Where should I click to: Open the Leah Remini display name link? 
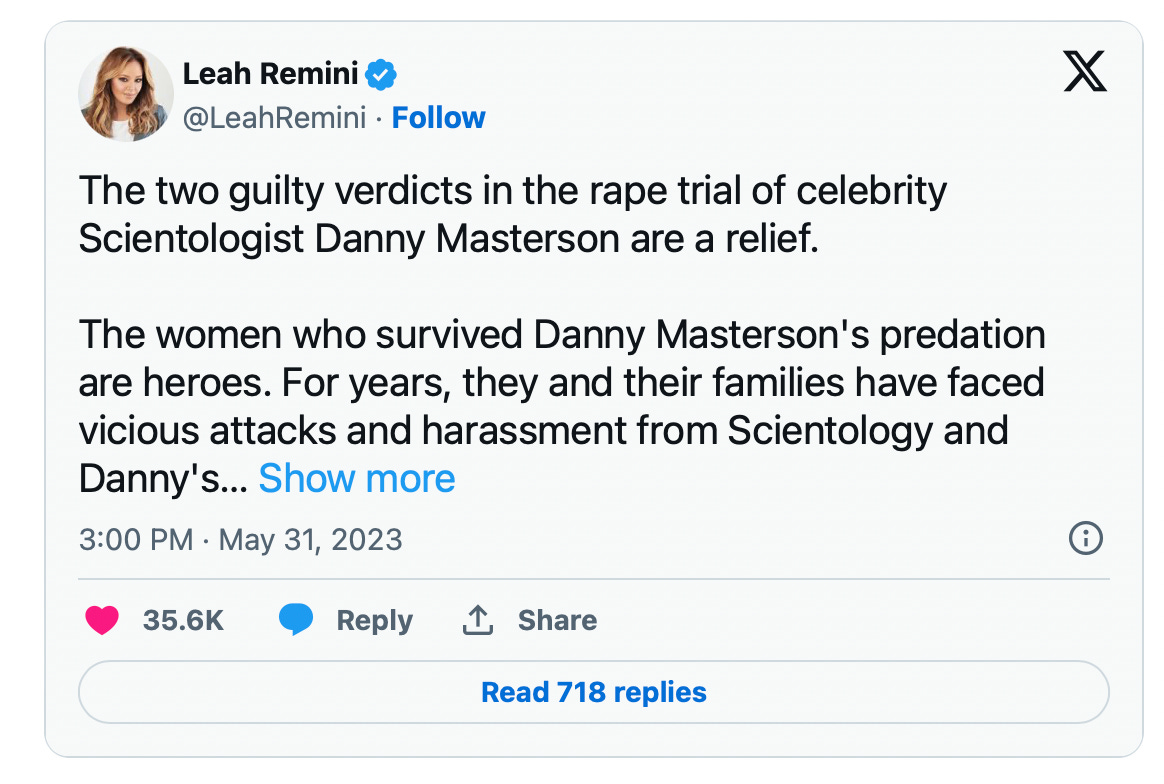pos(272,73)
